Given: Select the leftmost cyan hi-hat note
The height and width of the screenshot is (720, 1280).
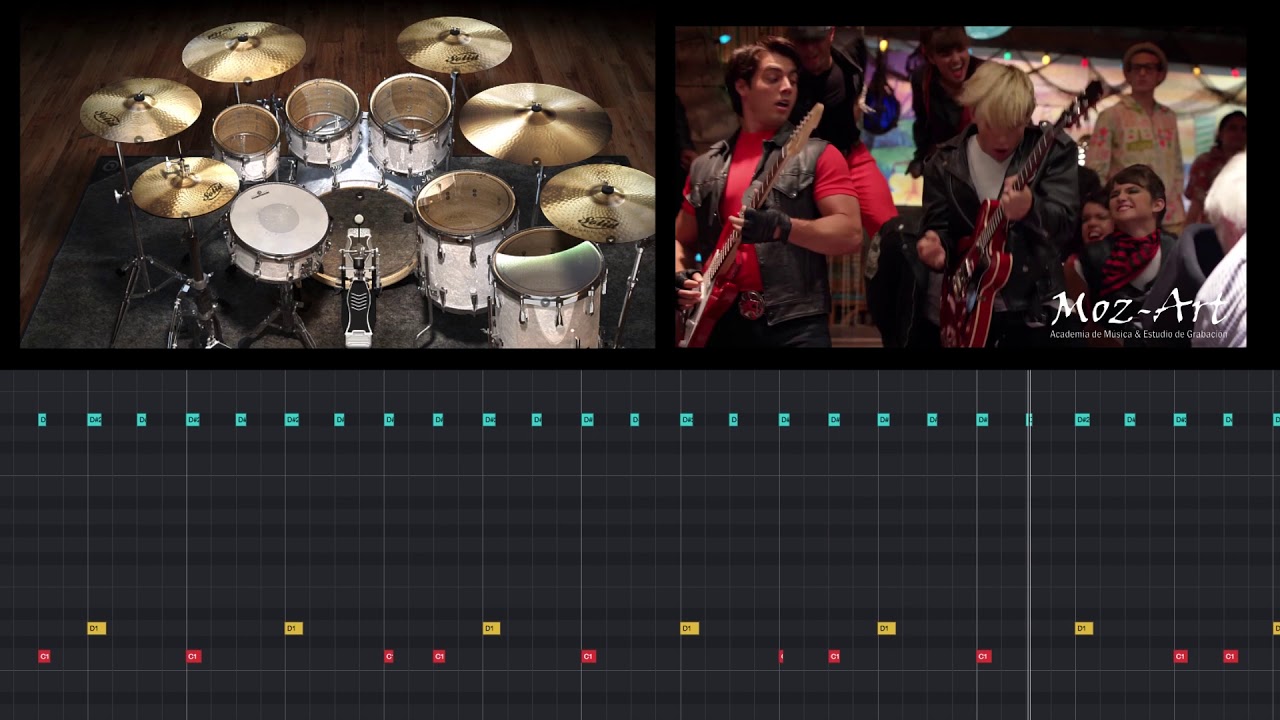Looking at the screenshot, I should [42, 419].
